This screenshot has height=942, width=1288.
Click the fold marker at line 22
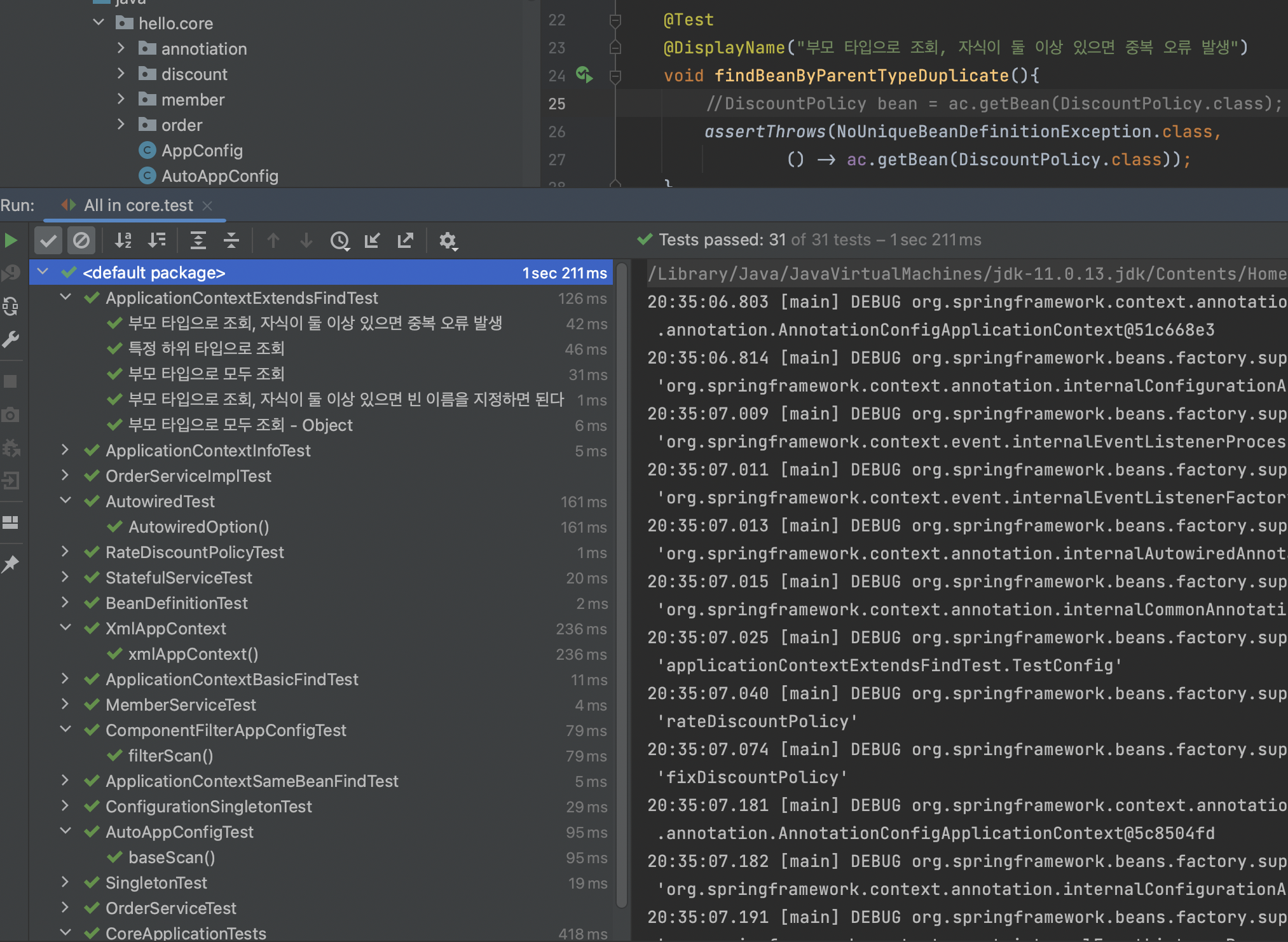[615, 21]
